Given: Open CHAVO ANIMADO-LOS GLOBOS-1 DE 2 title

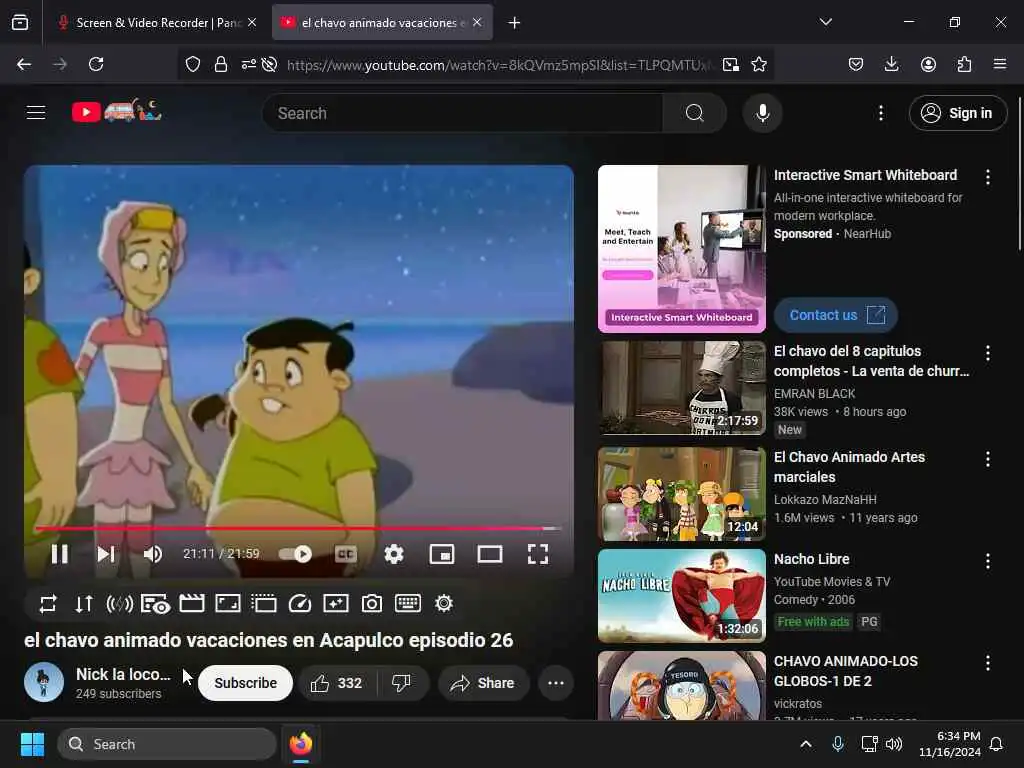Looking at the screenshot, I should tap(846, 671).
